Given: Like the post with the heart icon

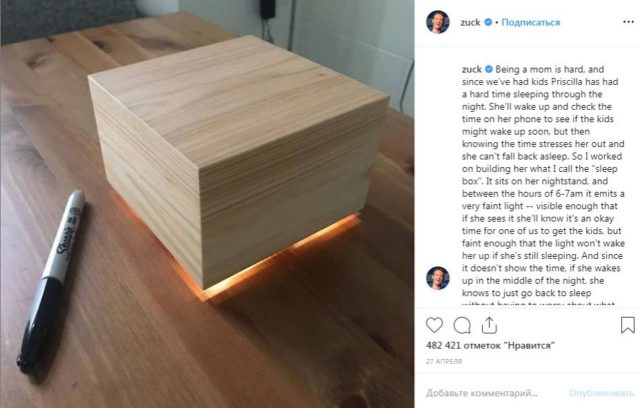Looking at the screenshot, I should (x=434, y=325).
